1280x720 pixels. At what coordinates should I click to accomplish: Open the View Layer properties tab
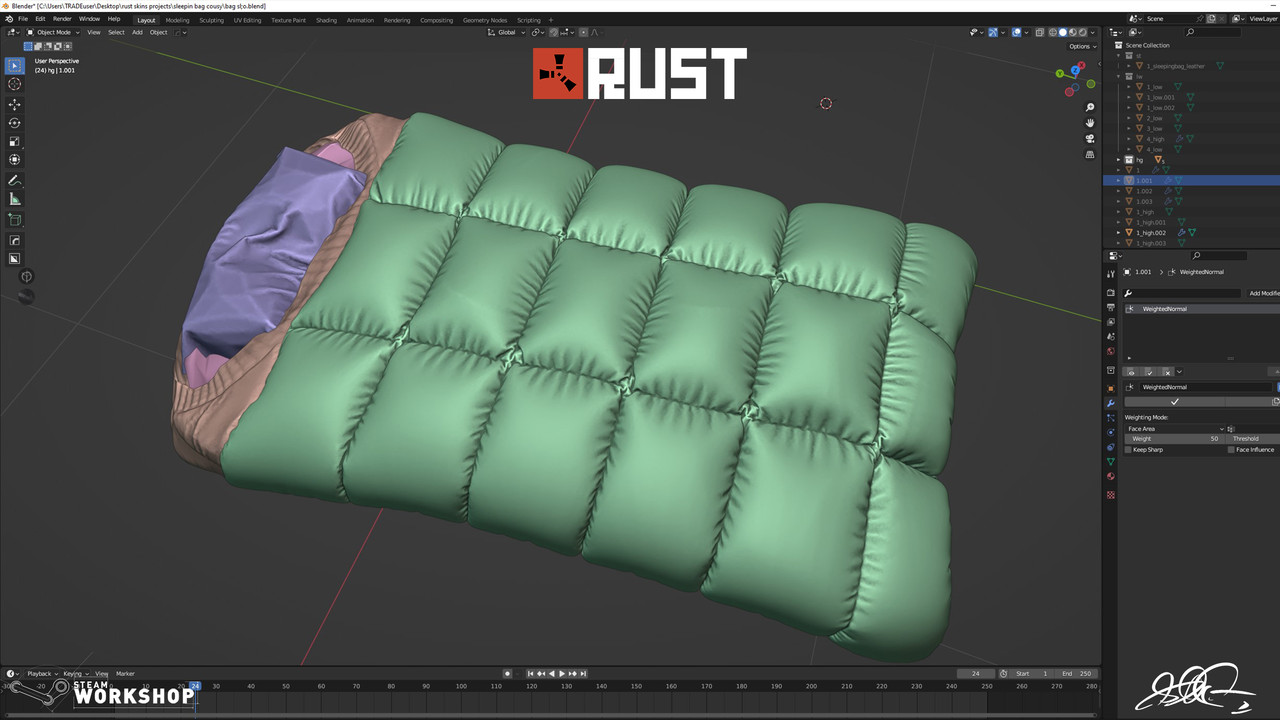point(1110,322)
